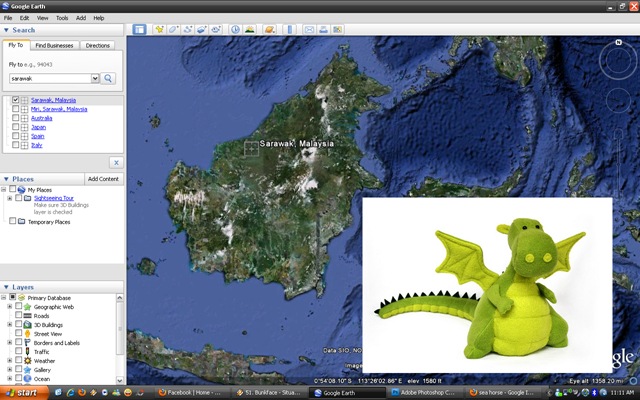Collapse the Places panel triangle
The height and width of the screenshot is (400, 640).
click(6, 179)
